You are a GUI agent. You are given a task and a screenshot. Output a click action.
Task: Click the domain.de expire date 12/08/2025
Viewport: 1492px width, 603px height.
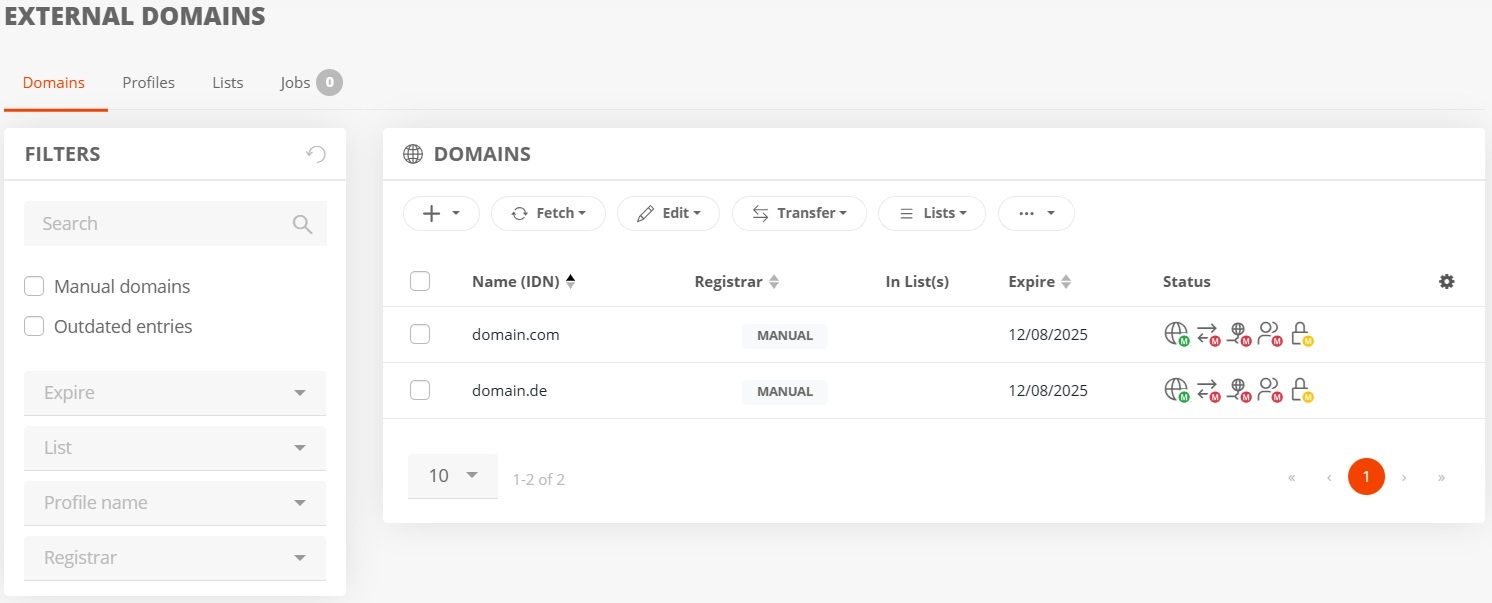[x=1048, y=391]
